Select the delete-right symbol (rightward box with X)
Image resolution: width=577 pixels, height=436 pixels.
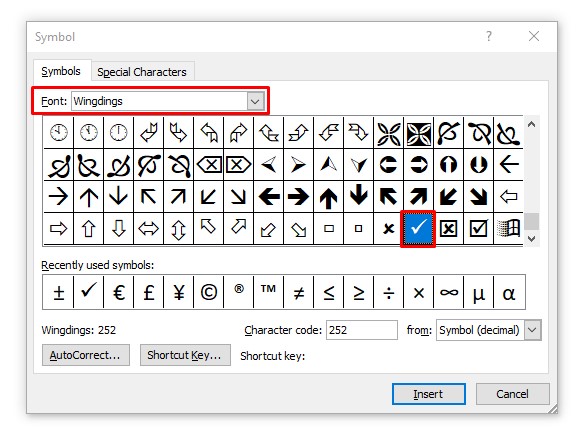click(x=238, y=164)
